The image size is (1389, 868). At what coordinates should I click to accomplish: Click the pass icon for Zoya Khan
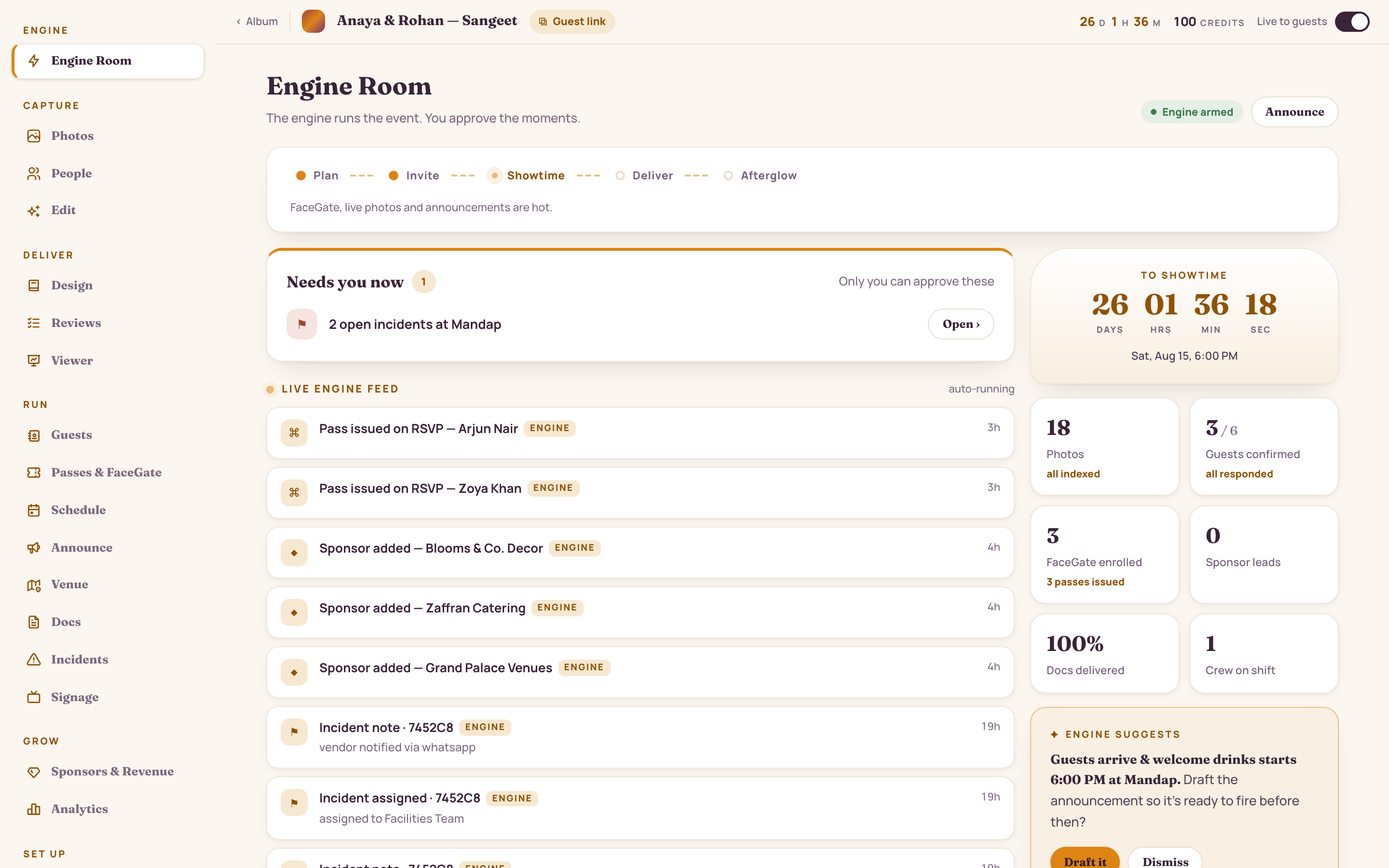tap(294, 492)
